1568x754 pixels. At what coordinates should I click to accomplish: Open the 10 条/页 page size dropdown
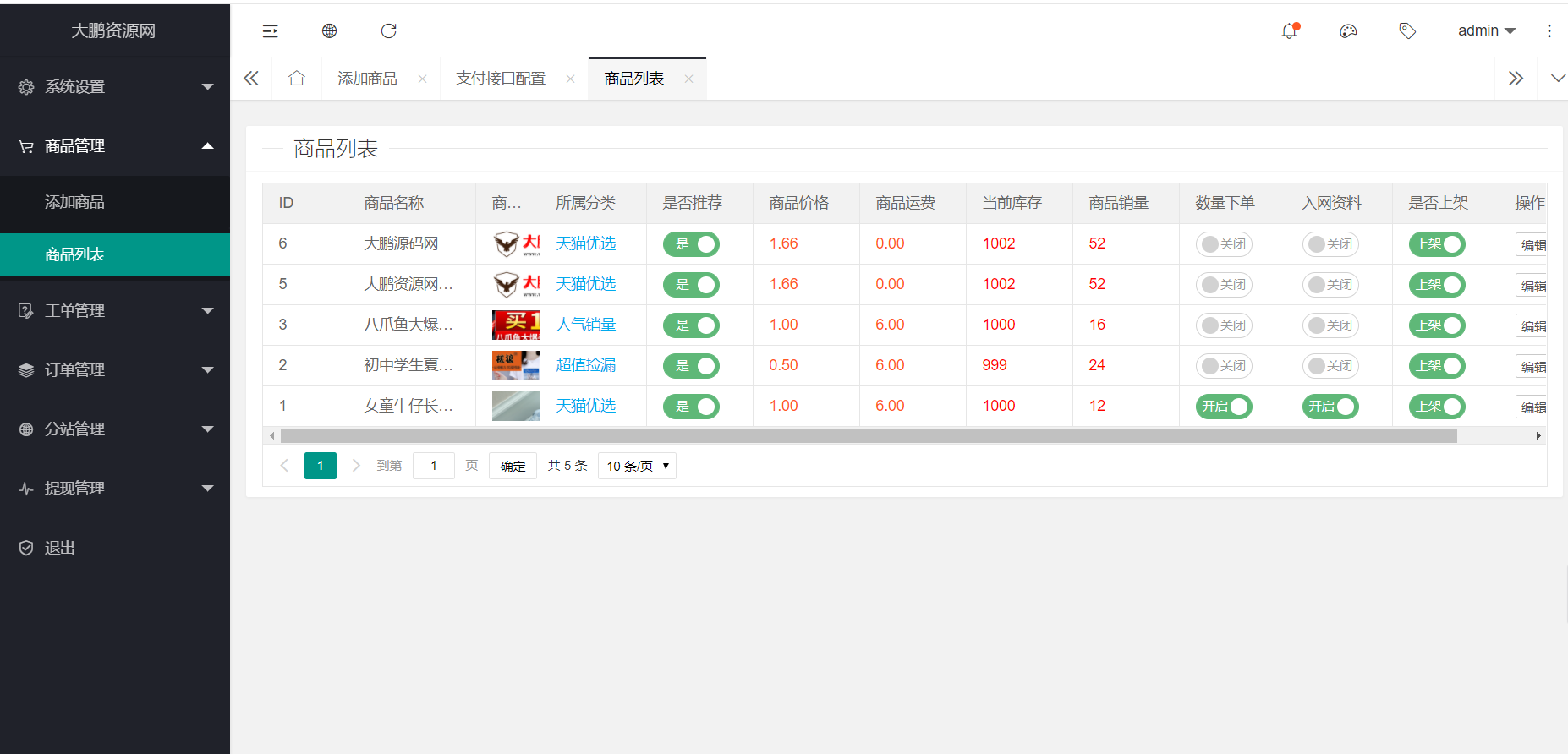(x=637, y=466)
